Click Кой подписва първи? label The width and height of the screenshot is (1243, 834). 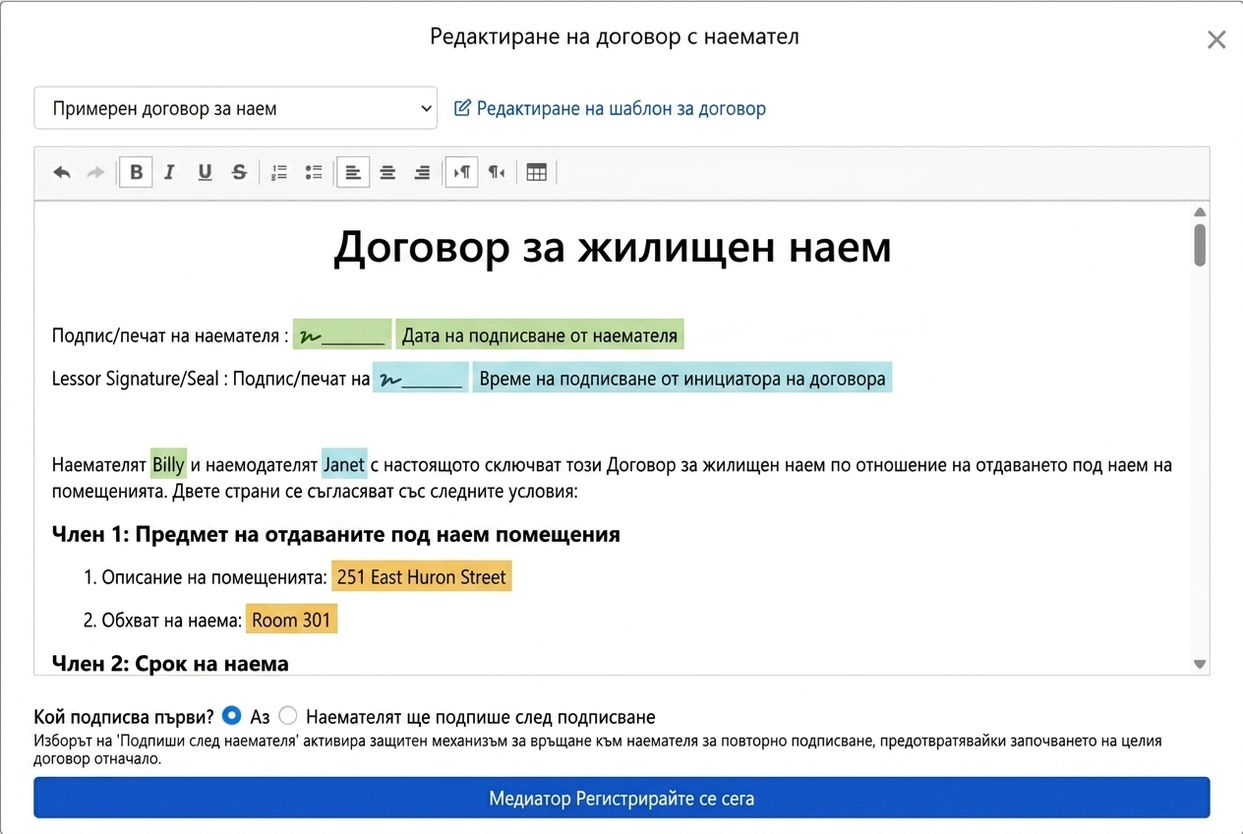point(124,717)
